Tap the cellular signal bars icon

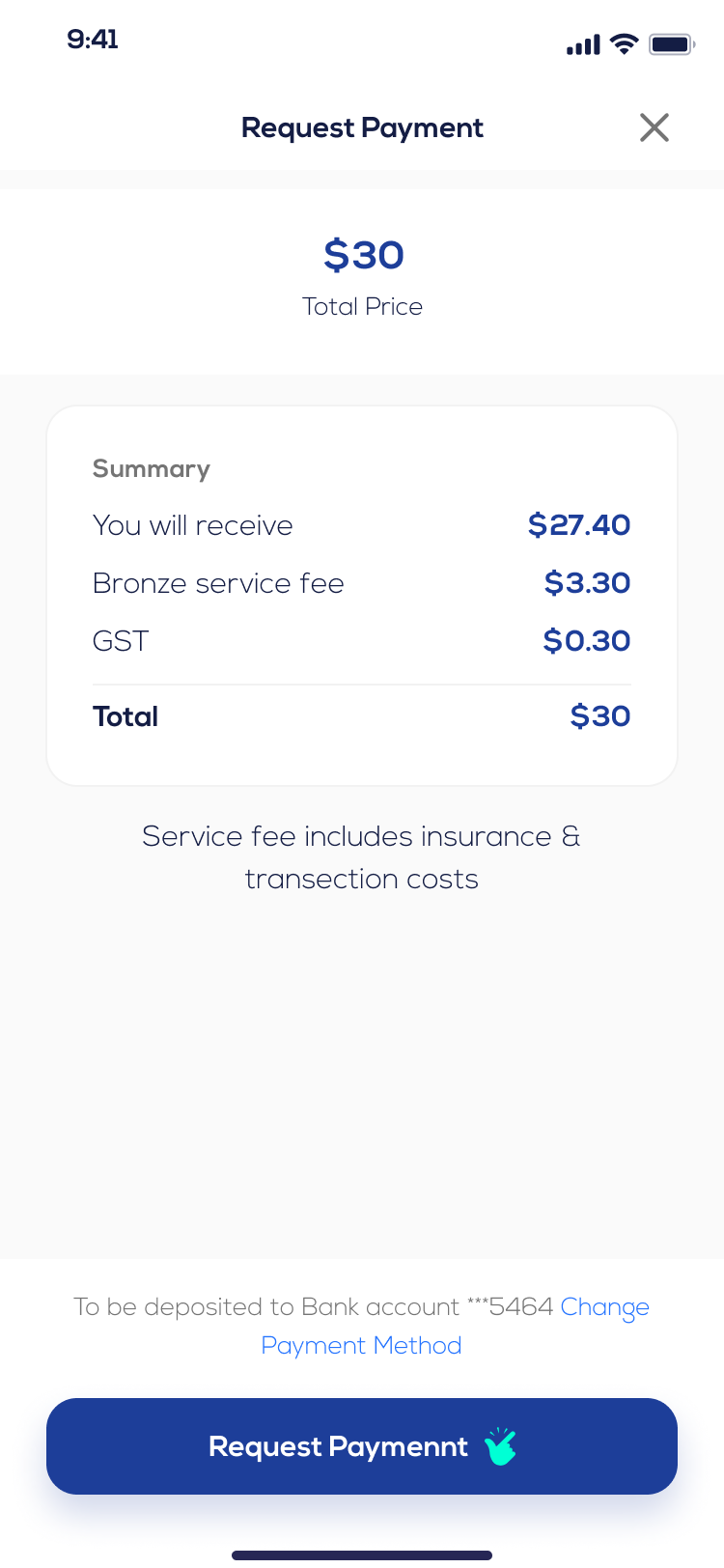click(583, 44)
